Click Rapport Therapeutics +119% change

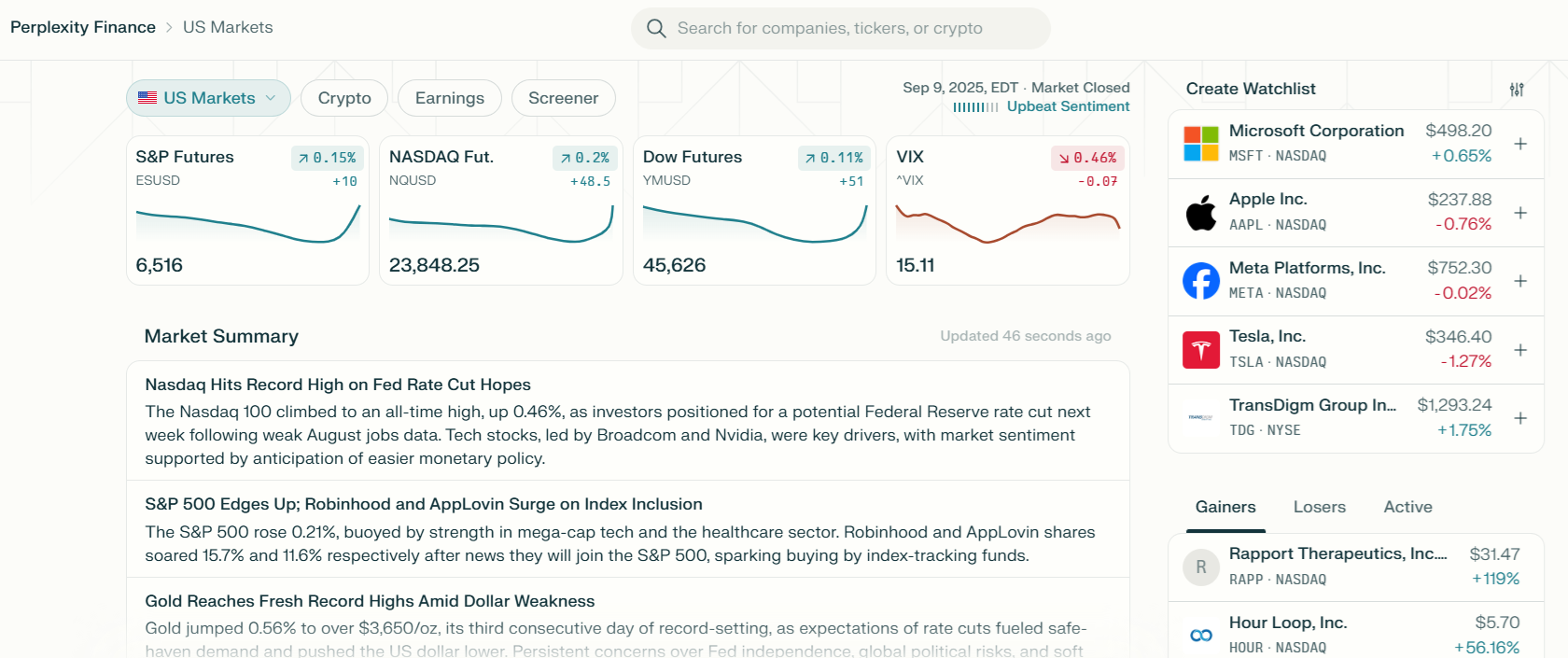(1496, 579)
